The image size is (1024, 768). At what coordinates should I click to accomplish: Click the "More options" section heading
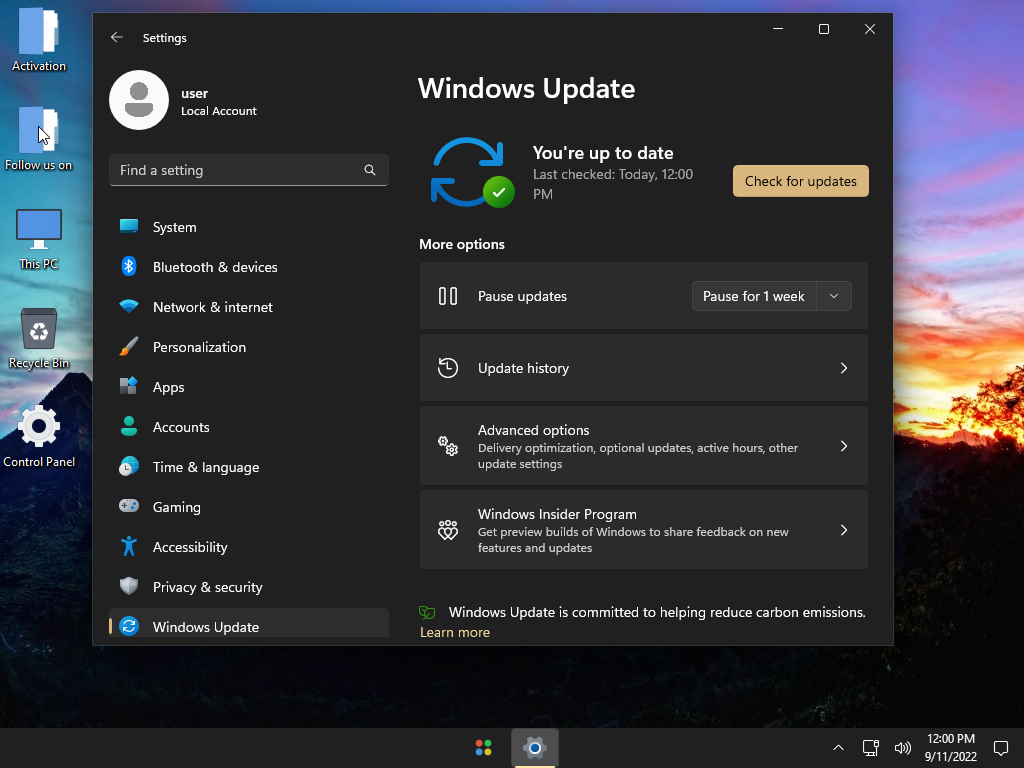[x=462, y=244]
